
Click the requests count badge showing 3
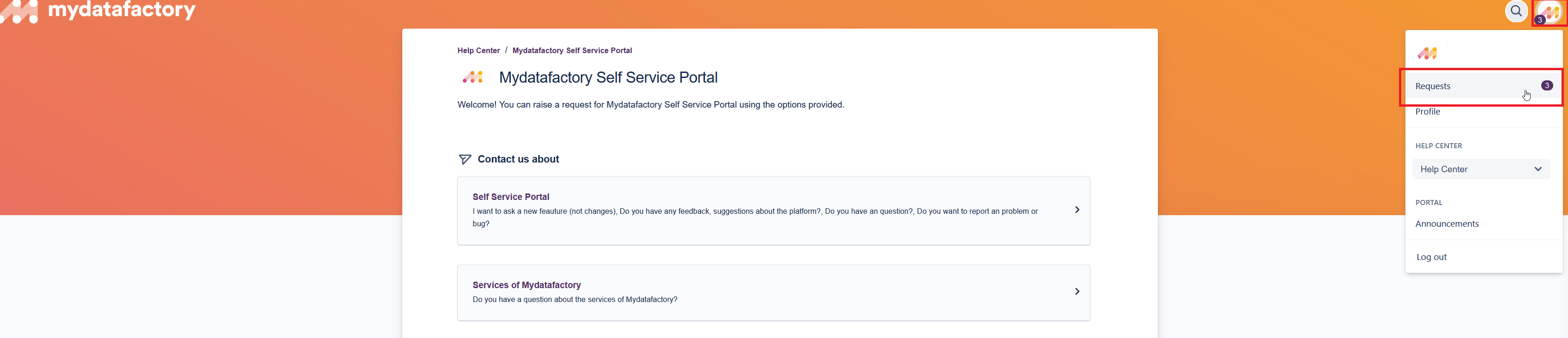(x=1546, y=86)
